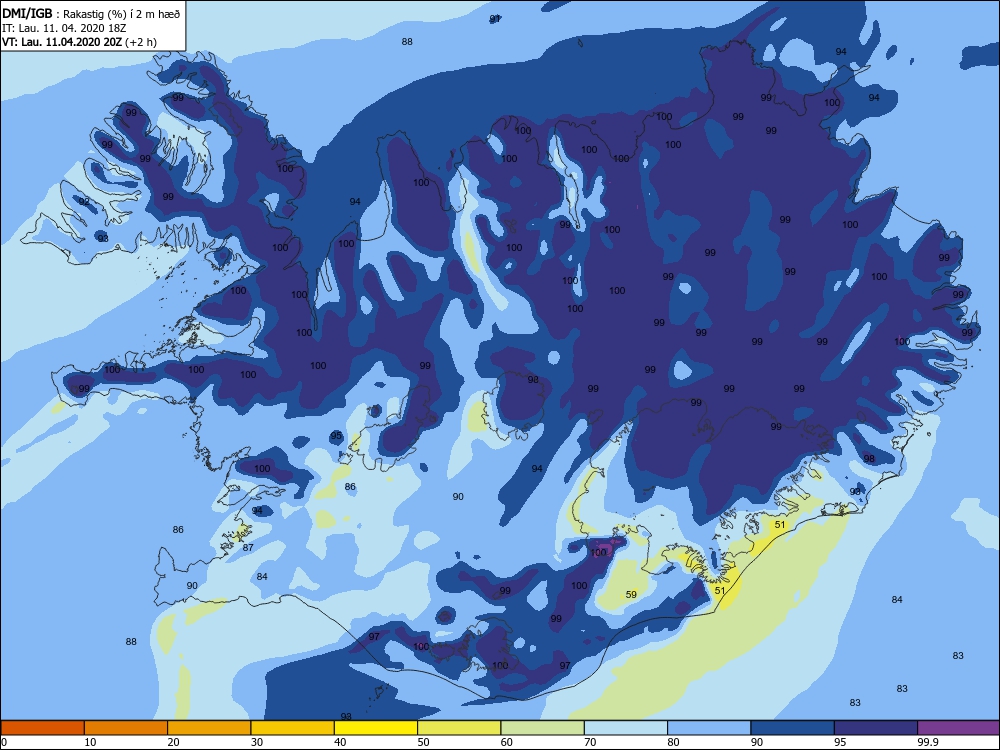This screenshot has width=1000, height=750.
Task: Click the pale yellow 50–60 legend swatch
Action: coord(459,728)
